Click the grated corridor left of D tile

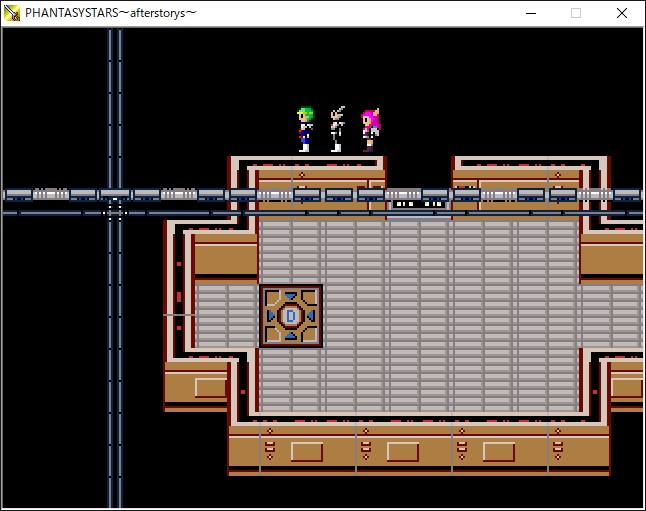point(226,316)
